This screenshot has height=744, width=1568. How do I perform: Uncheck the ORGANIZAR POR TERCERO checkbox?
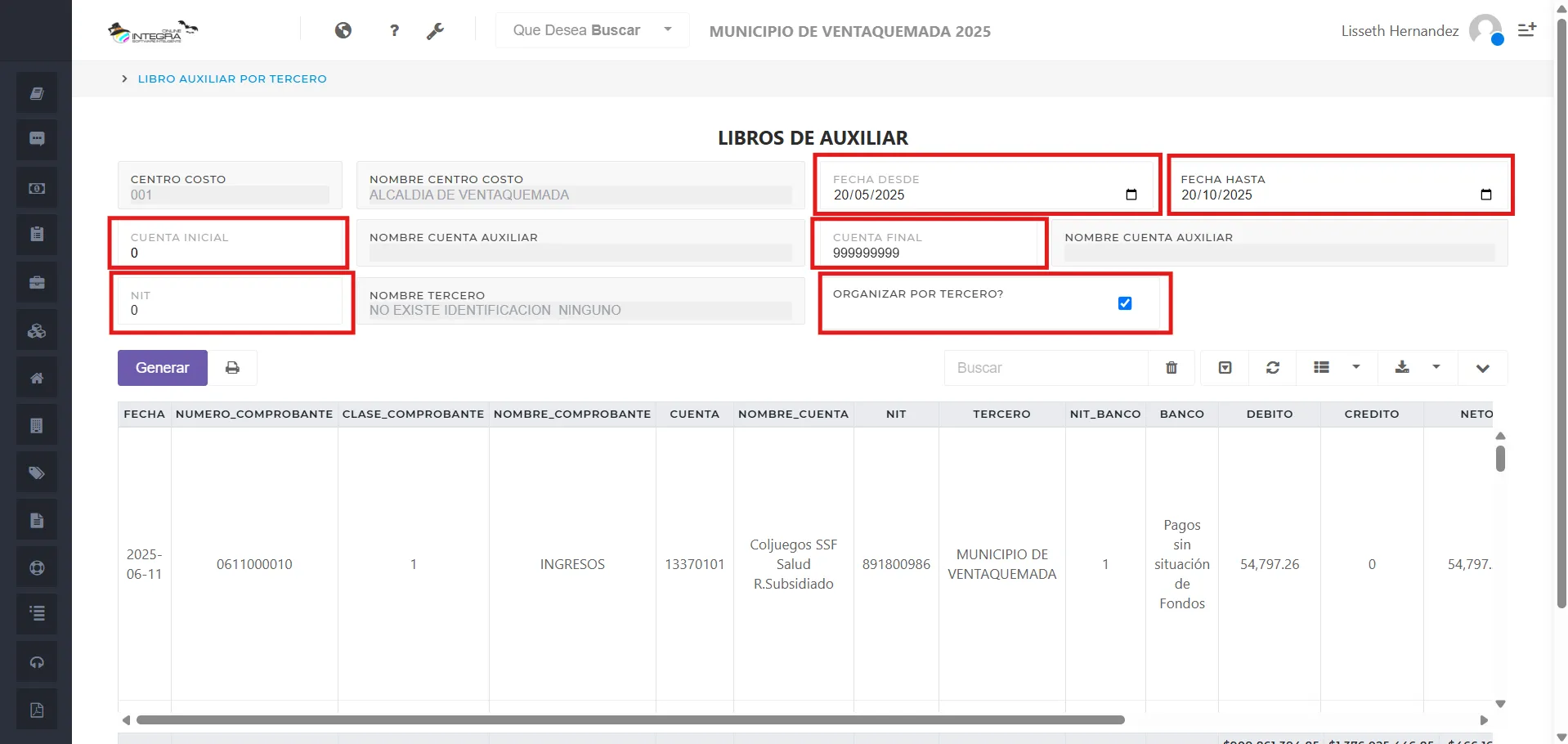point(1125,303)
